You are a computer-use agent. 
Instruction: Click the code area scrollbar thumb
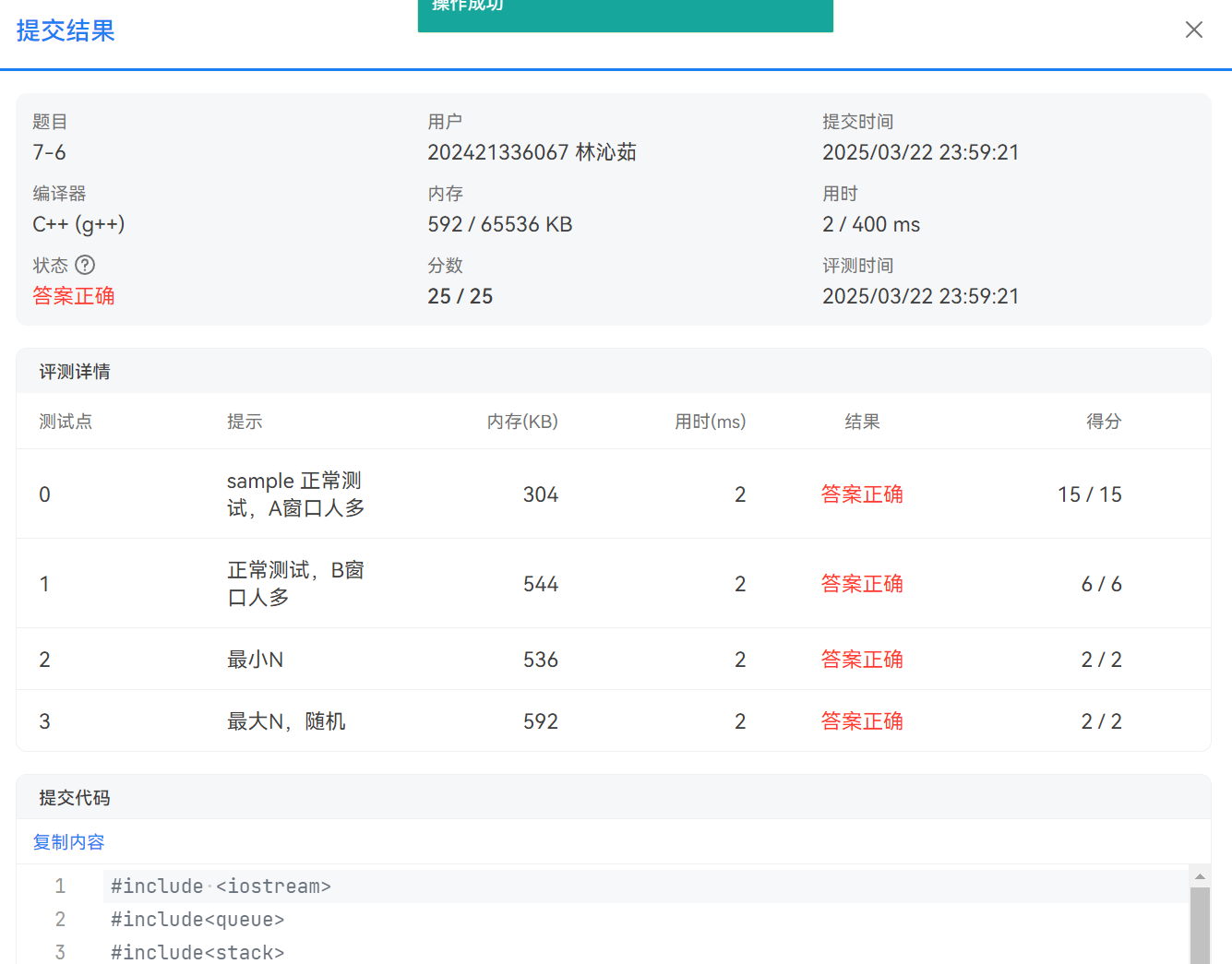(x=1200, y=925)
